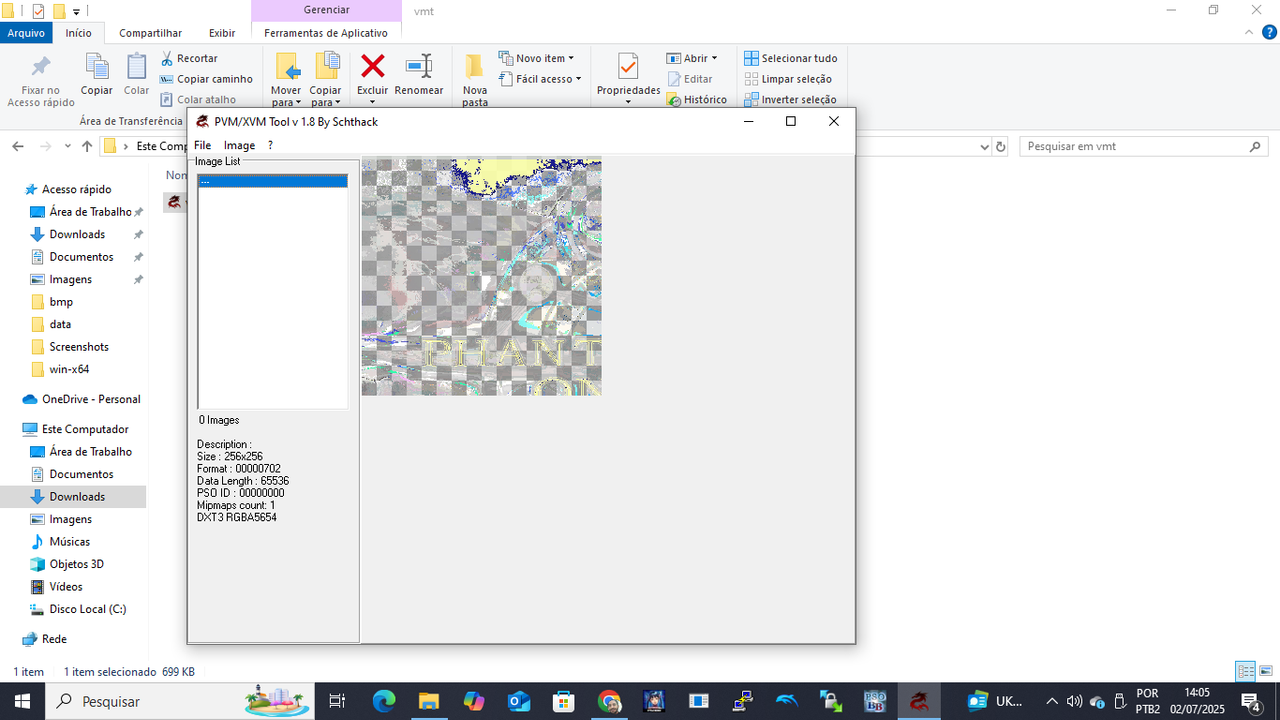Screen dimensions: 1280x720
Task: Open Task View on the taskbar
Action: tap(337, 701)
